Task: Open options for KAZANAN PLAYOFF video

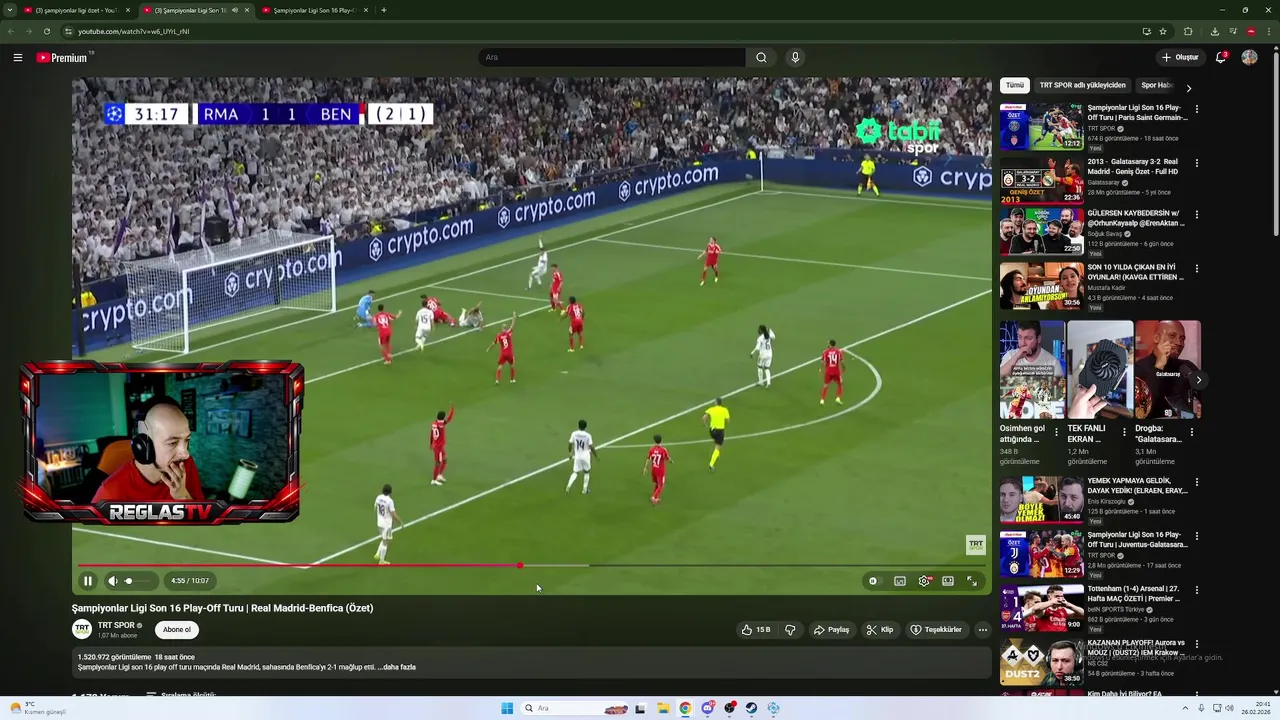Action: click(1197, 644)
